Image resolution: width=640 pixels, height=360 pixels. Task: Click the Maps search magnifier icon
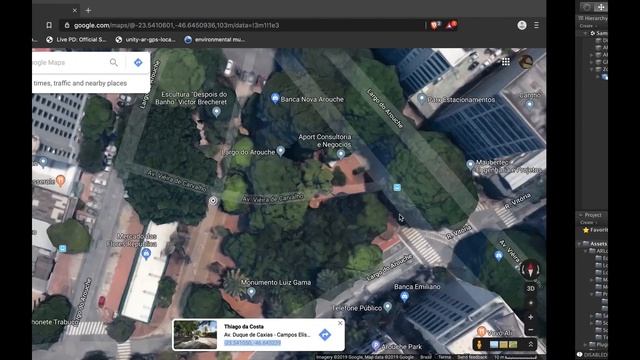point(114,62)
